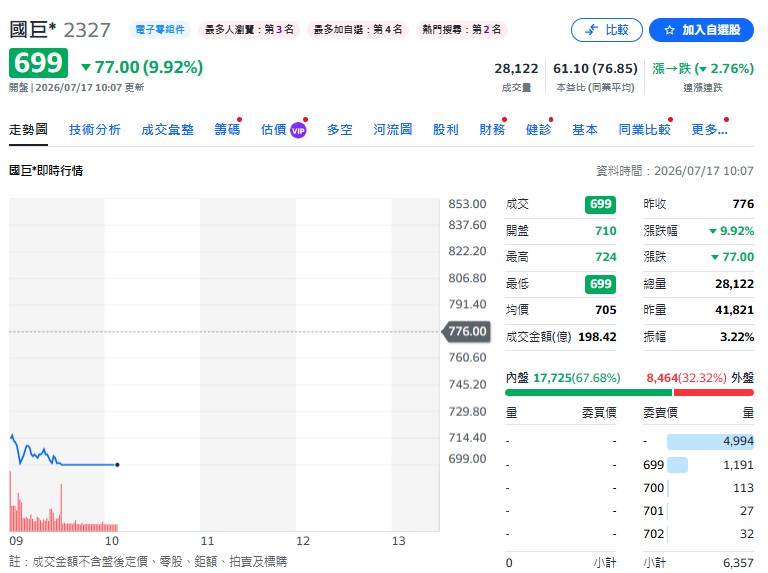
Task: Click the 699 ask price row
Action: (x=698, y=465)
